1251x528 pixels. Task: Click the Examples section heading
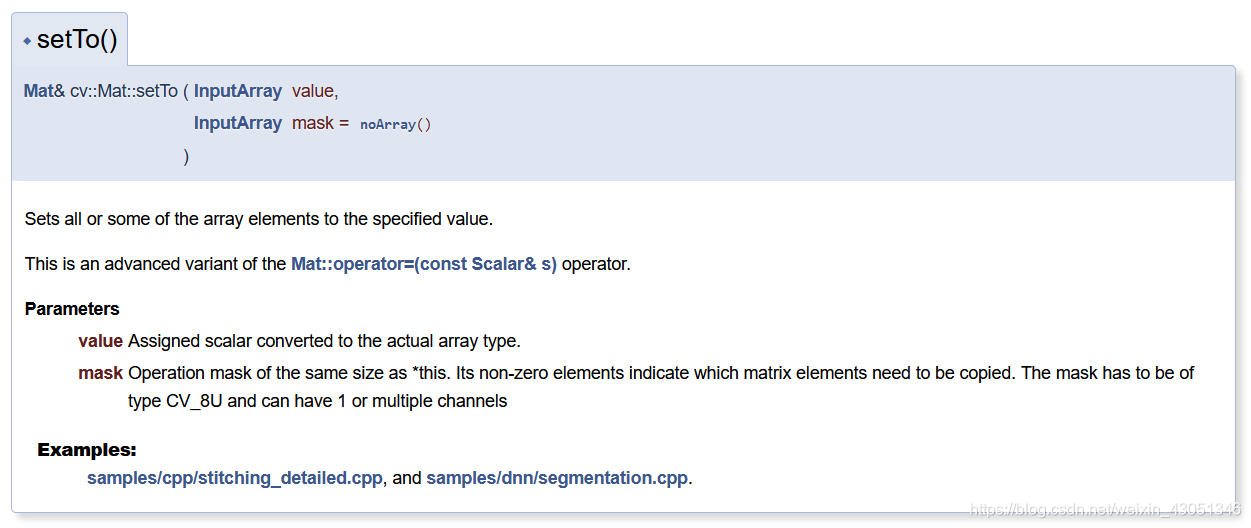87,450
